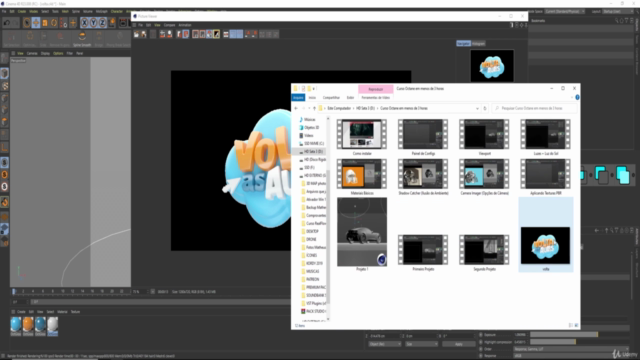This screenshot has height=360, width=640.
Task: Click the Navigator preview thumbnail
Action: coord(492,66)
